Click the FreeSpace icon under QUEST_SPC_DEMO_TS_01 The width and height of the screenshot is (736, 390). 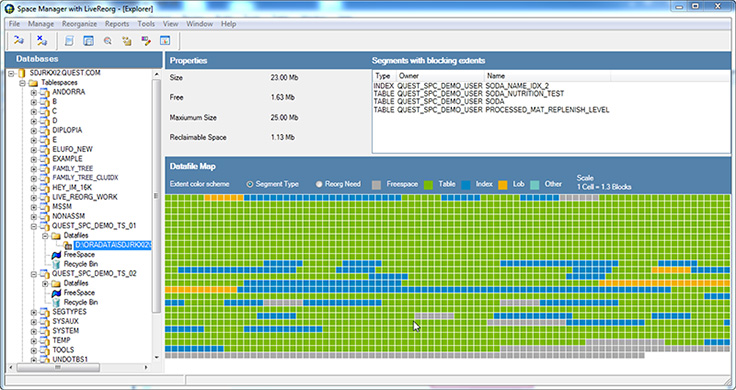[x=56, y=255]
